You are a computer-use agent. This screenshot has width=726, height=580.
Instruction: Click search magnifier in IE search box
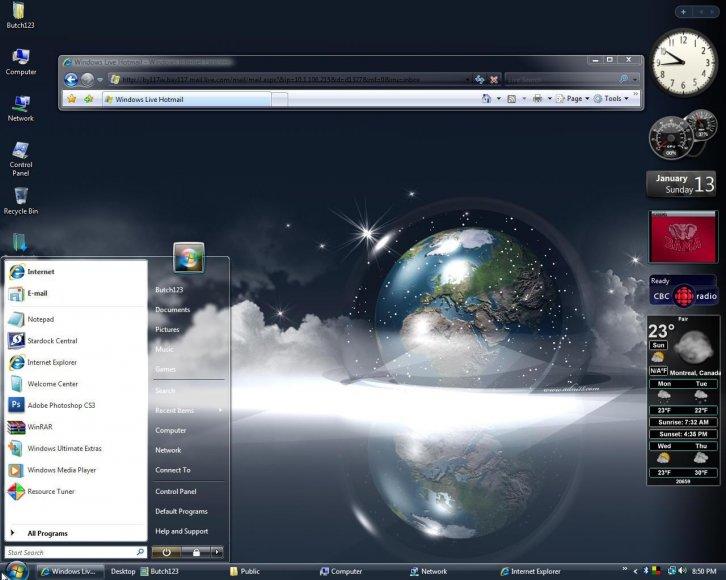click(624, 80)
